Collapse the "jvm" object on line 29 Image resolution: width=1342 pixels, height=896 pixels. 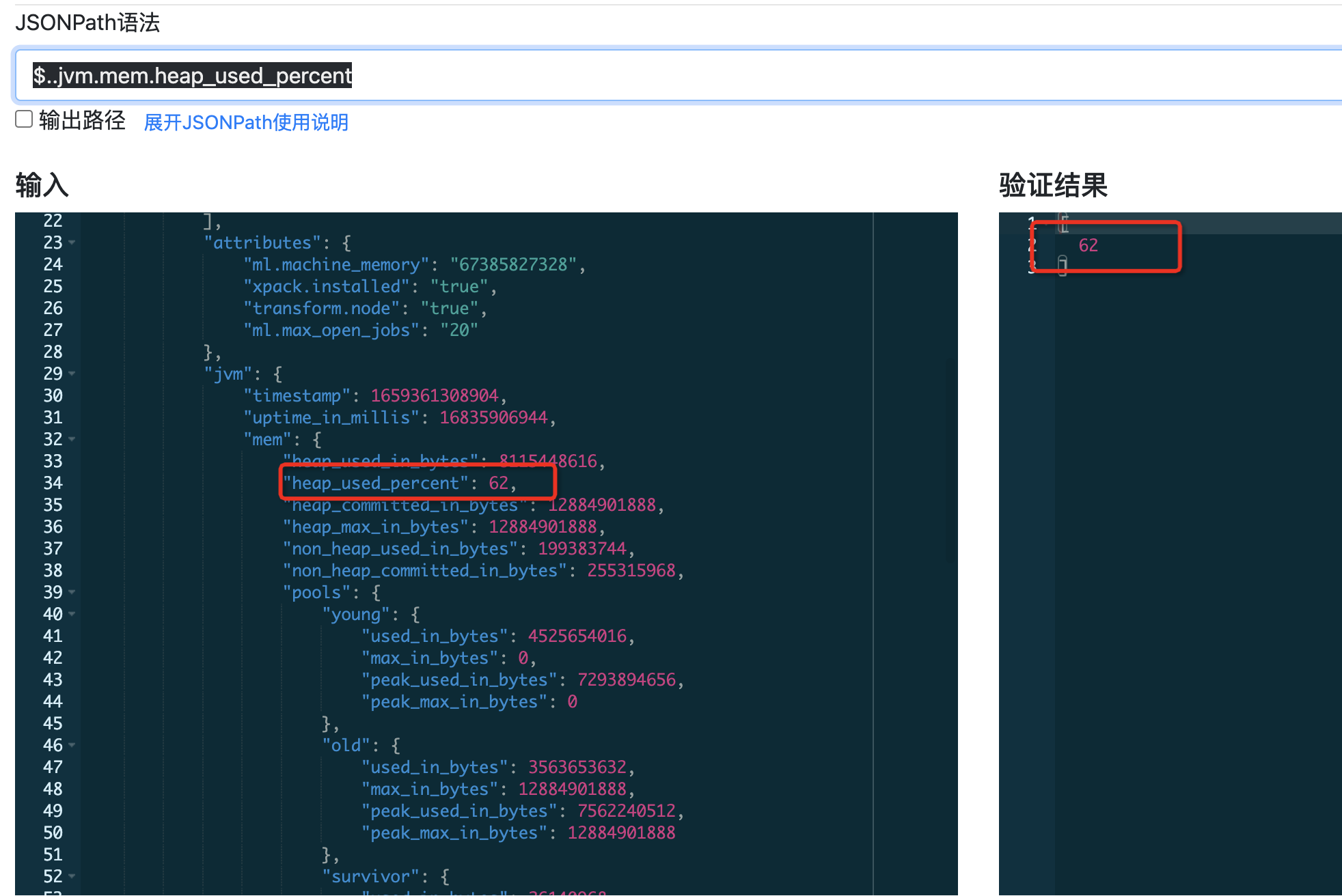coord(72,374)
